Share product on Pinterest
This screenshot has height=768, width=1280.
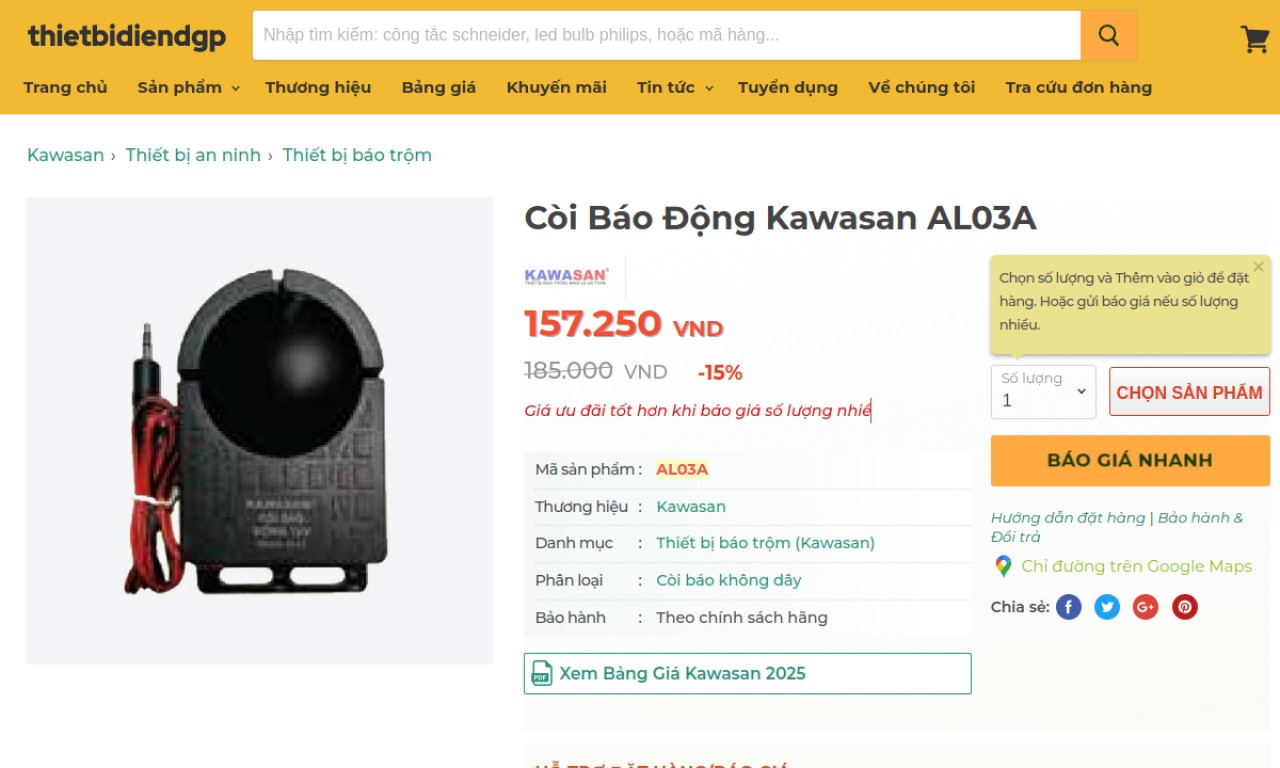click(x=1185, y=607)
